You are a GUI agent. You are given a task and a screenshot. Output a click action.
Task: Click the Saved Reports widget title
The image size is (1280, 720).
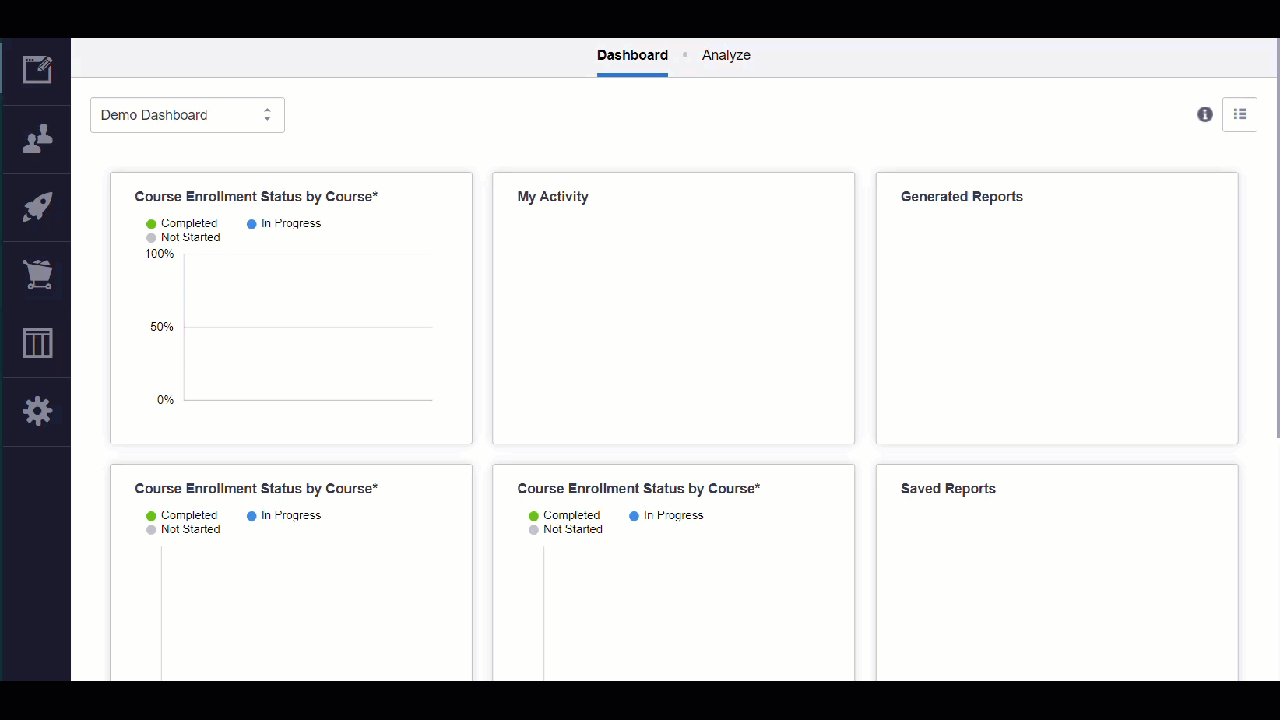tap(948, 488)
